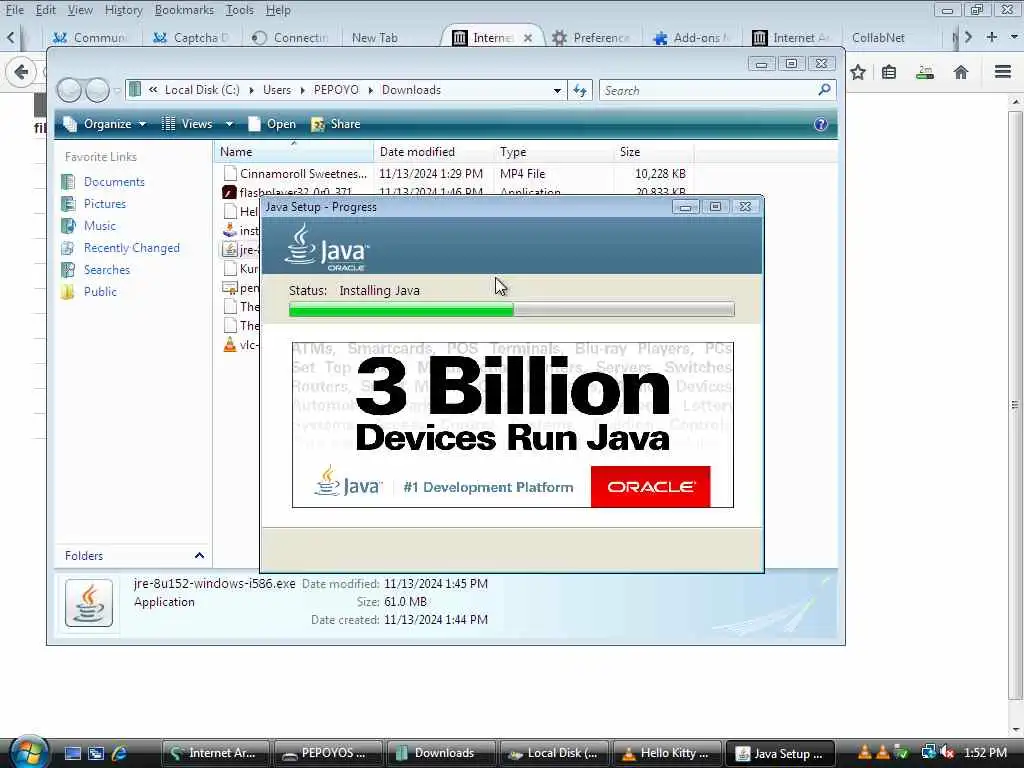Click the Open toolbar button
Viewport: 1024px width, 768px height.
coord(272,124)
